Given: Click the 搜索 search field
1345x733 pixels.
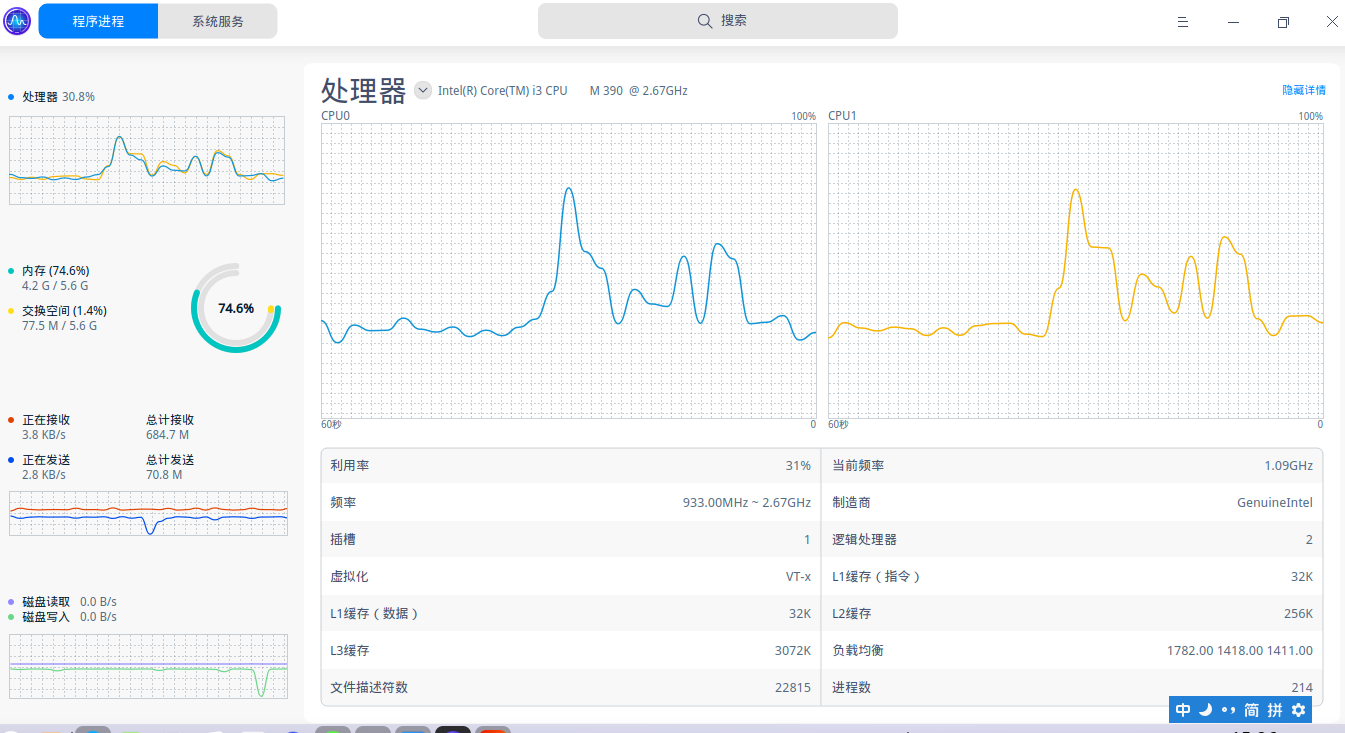Looking at the screenshot, I should [x=718, y=21].
